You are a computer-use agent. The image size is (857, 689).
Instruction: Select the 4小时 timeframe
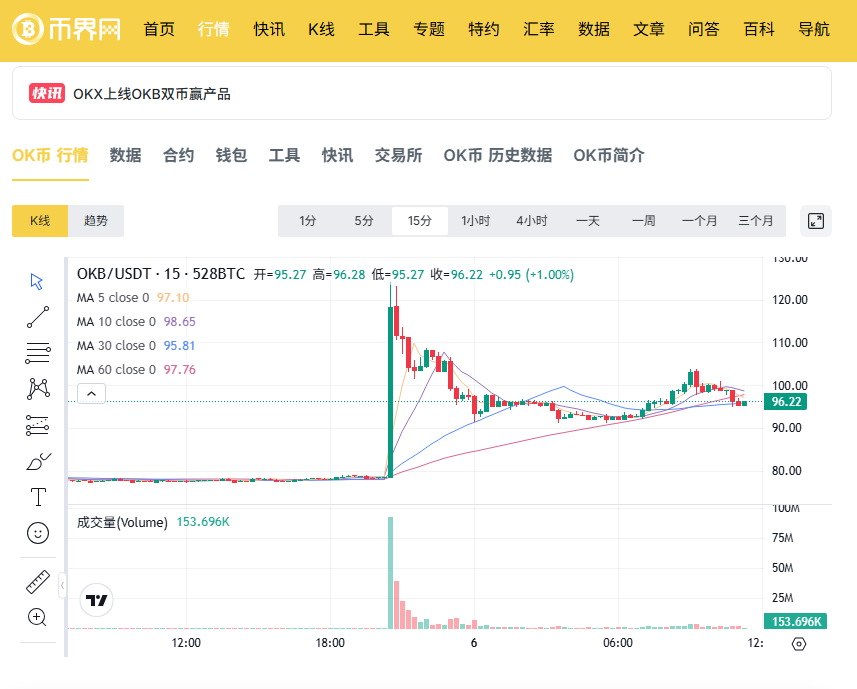(532, 221)
